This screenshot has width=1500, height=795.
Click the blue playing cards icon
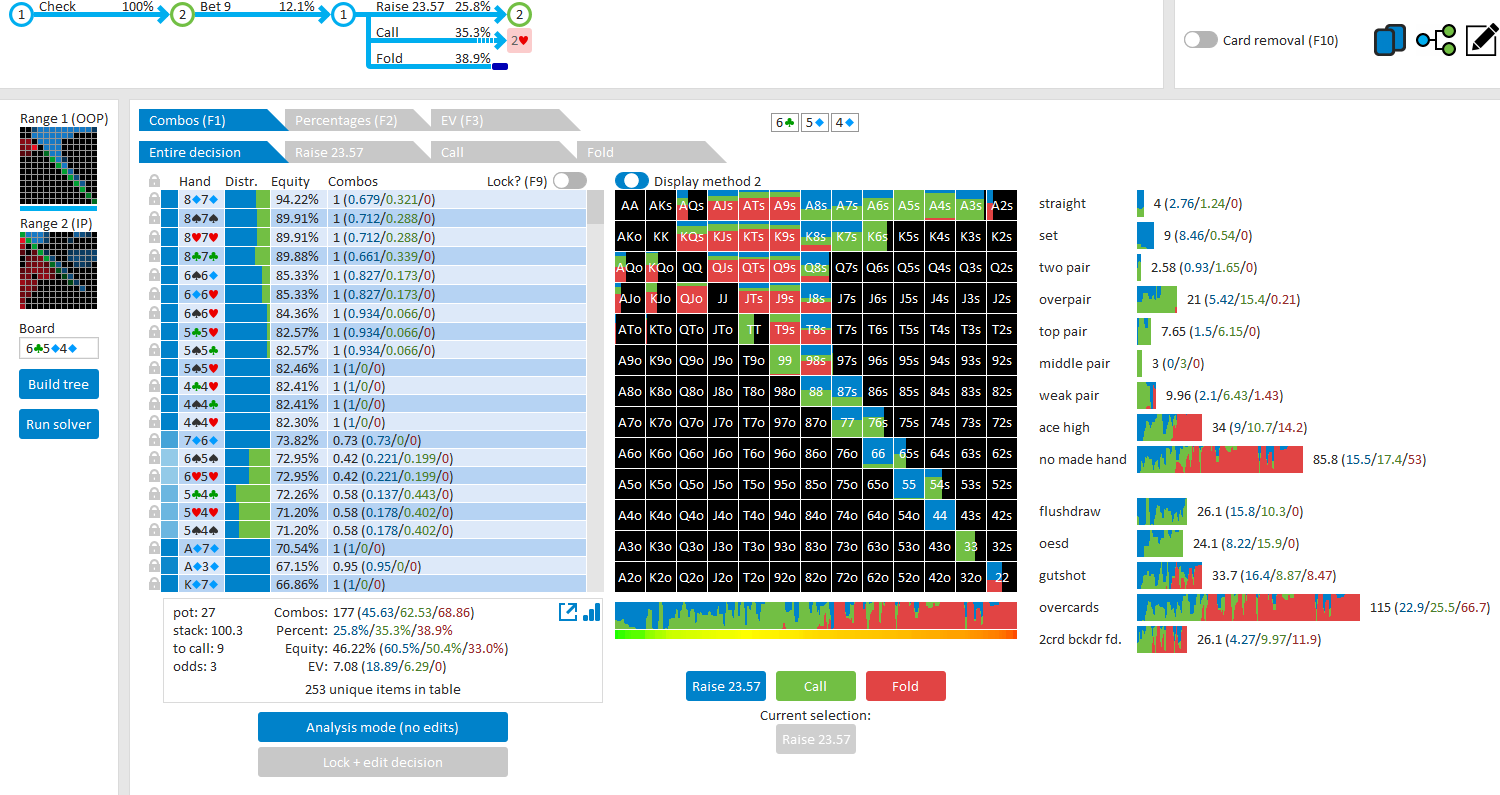tap(1390, 40)
